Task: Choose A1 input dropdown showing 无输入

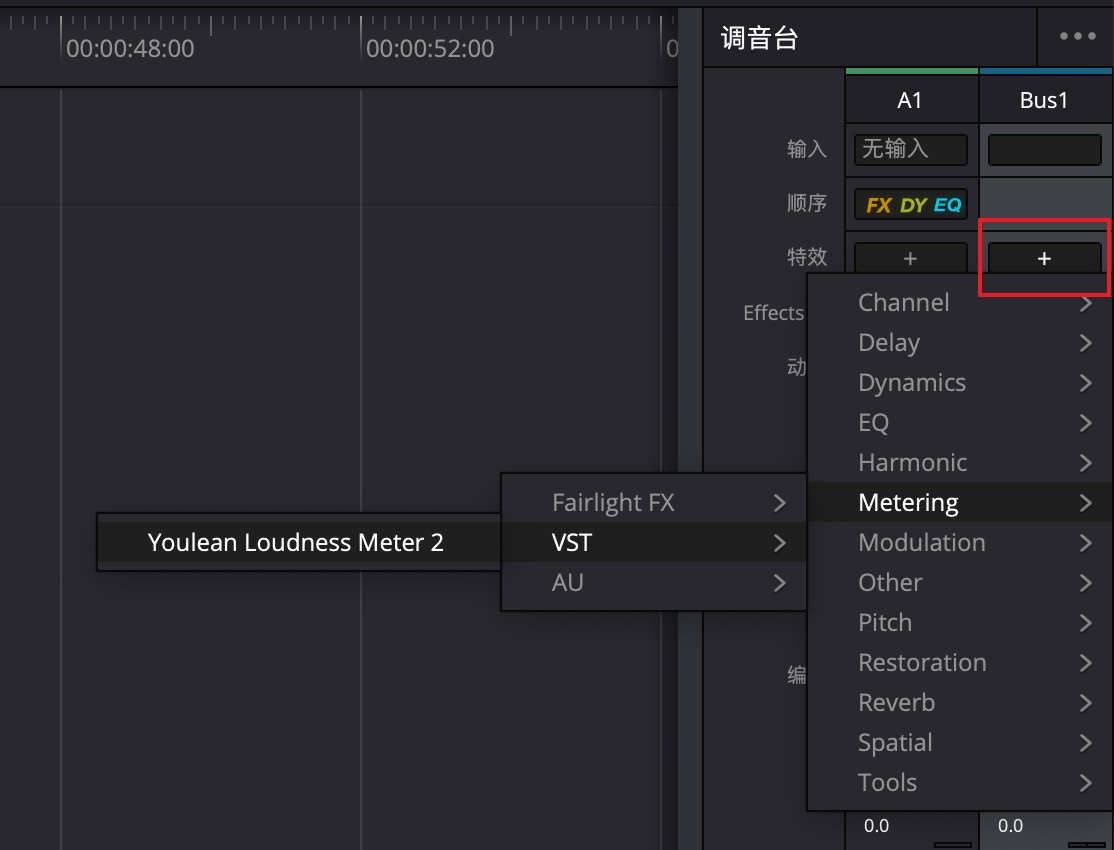Action: (910, 149)
